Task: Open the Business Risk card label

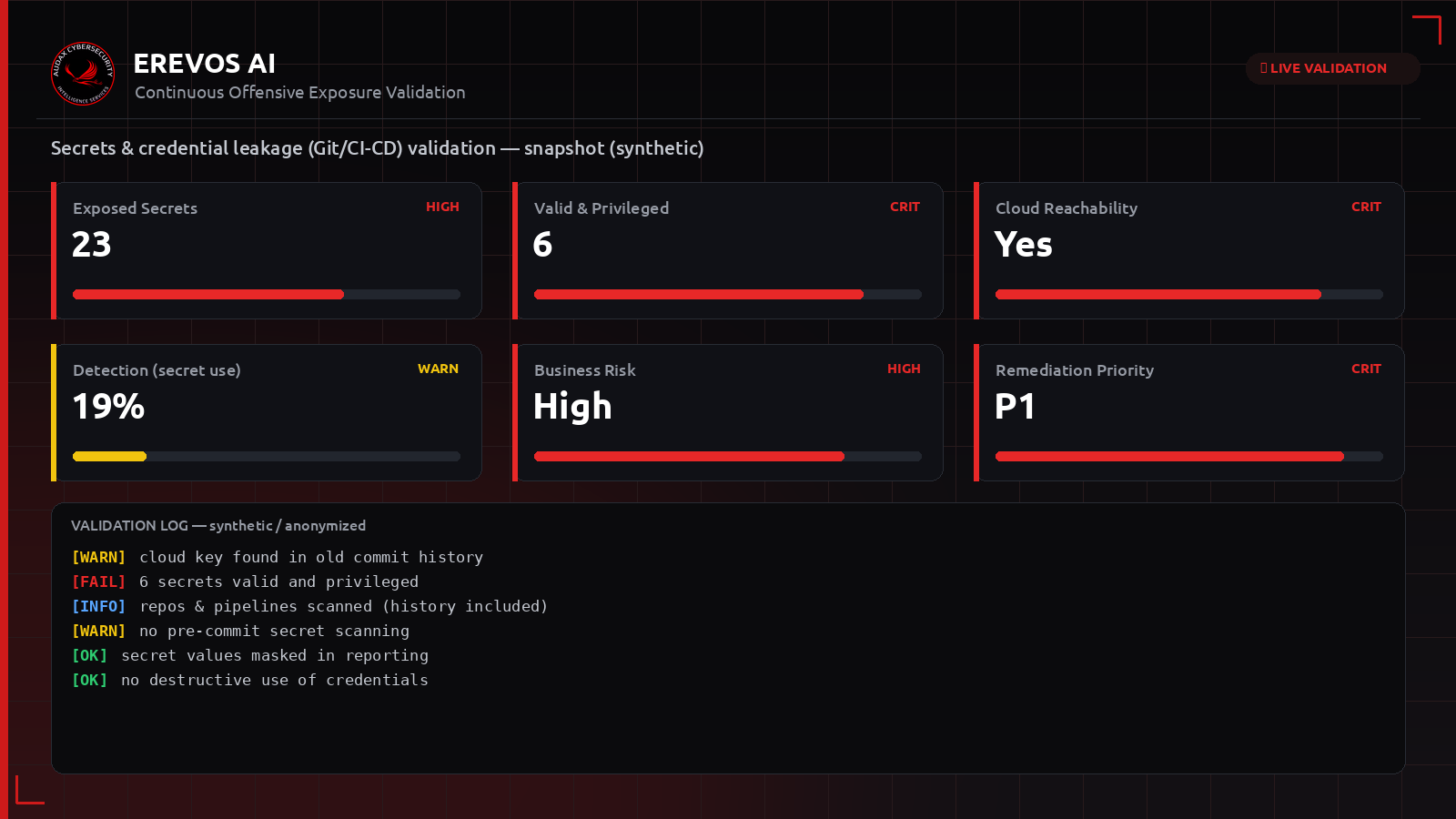Action: tap(585, 370)
